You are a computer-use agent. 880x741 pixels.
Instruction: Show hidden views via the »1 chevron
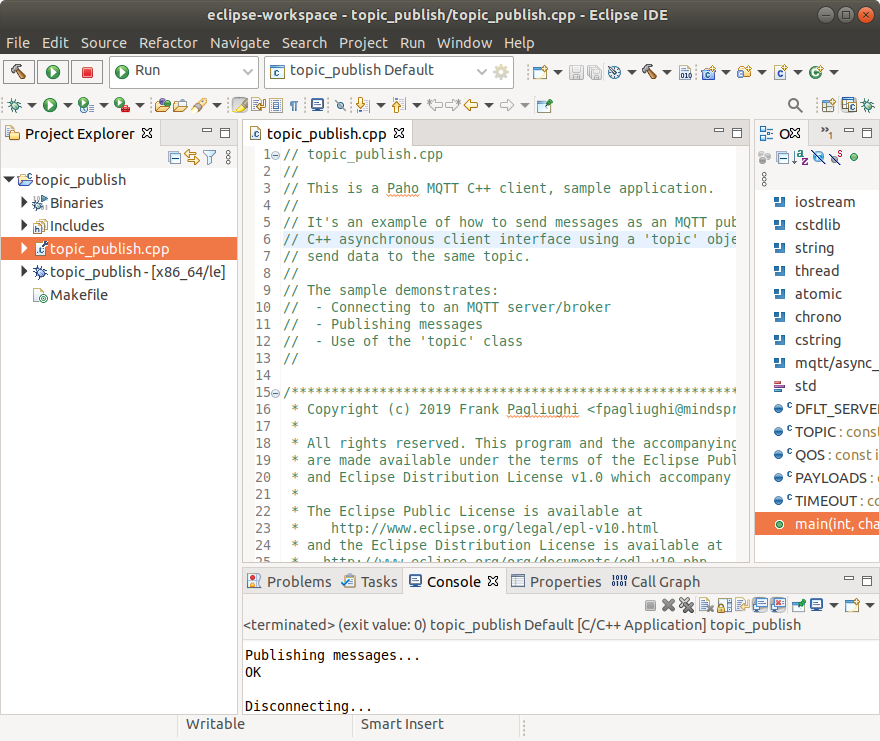[x=826, y=132]
